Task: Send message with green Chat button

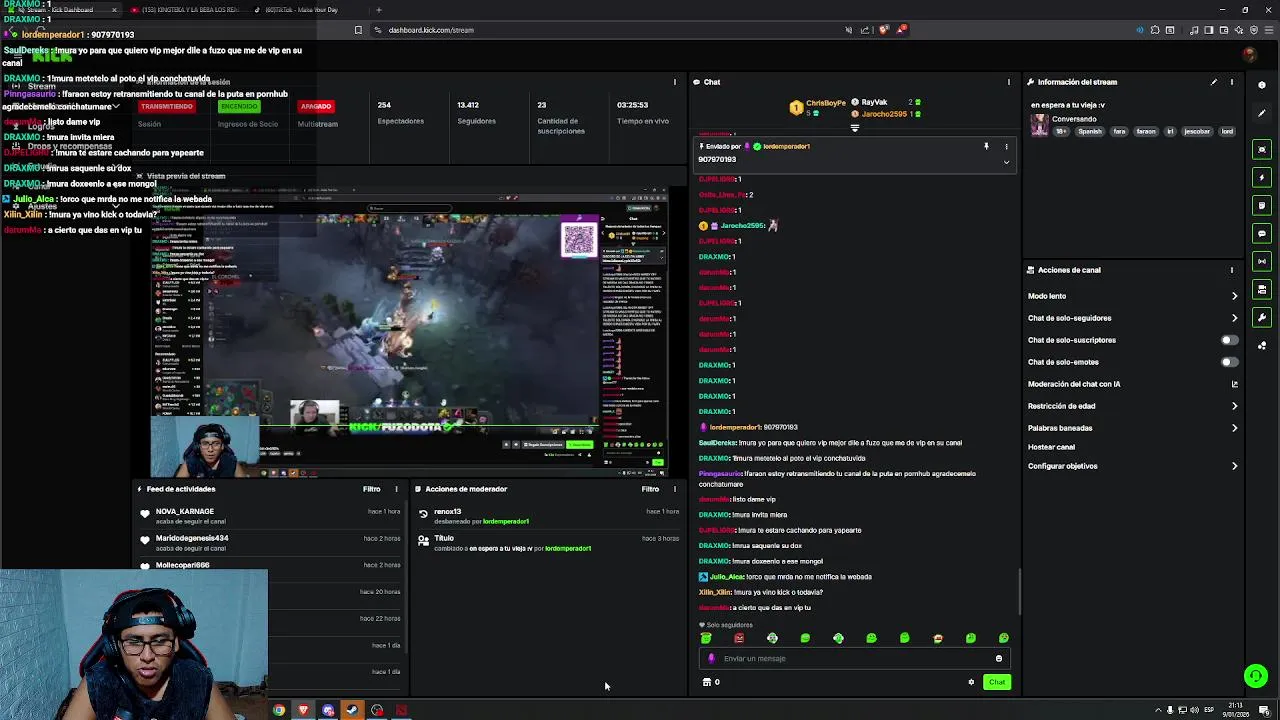Action: point(997,682)
